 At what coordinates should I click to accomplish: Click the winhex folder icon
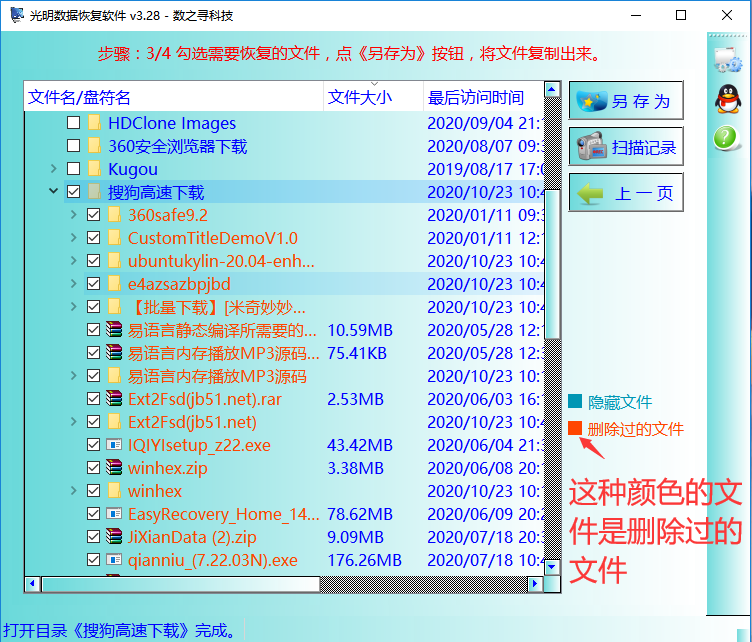[x=114, y=491]
